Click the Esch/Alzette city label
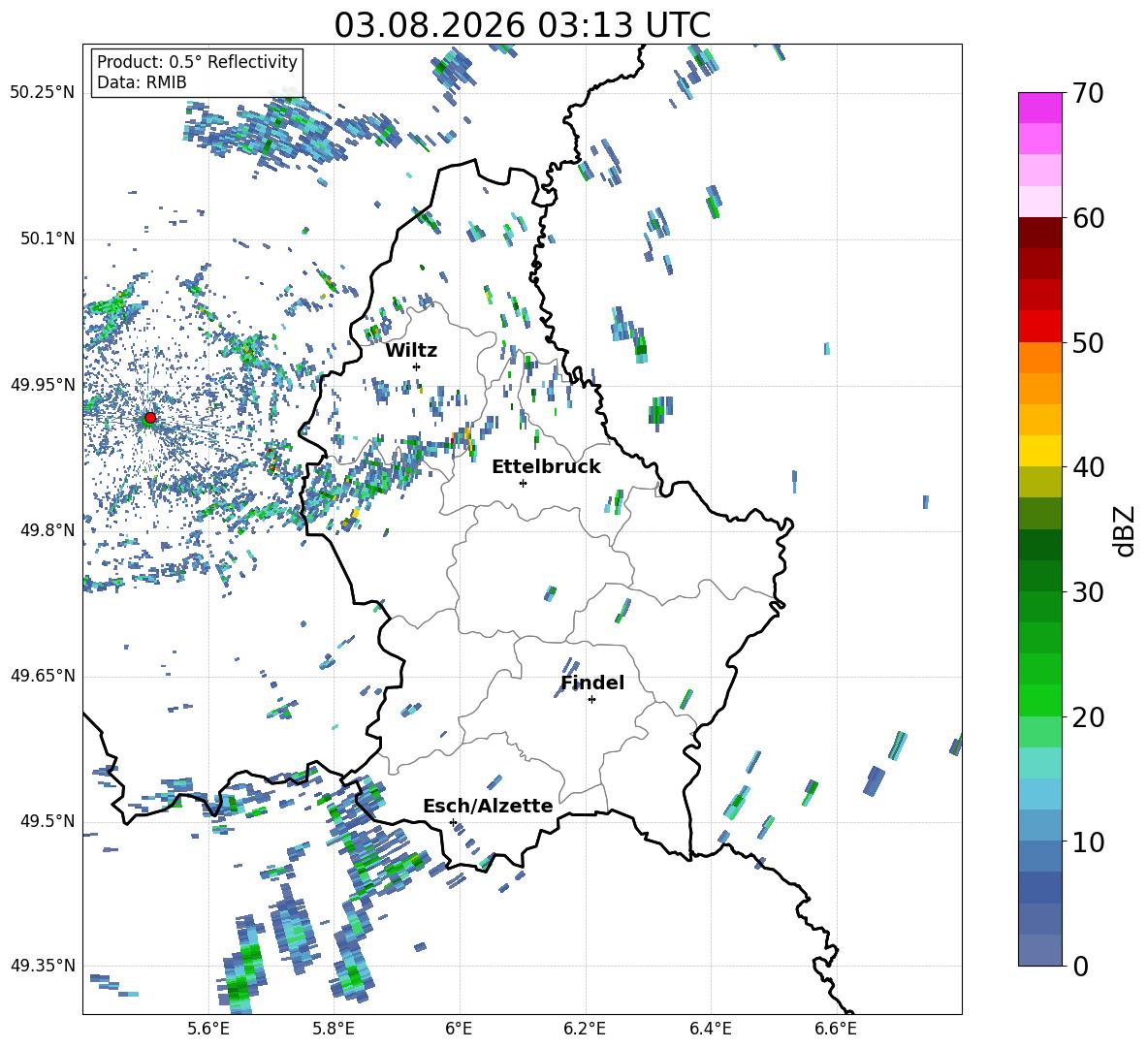1148x1048 pixels. click(x=488, y=806)
